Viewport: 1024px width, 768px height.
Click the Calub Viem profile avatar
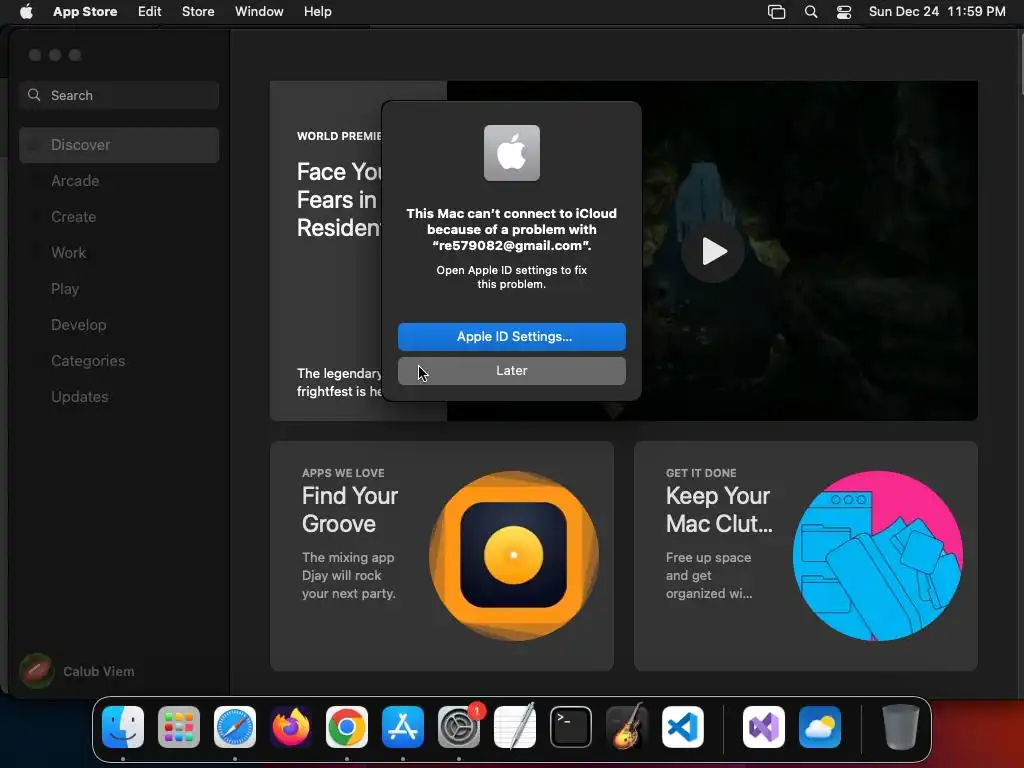pyautogui.click(x=37, y=671)
